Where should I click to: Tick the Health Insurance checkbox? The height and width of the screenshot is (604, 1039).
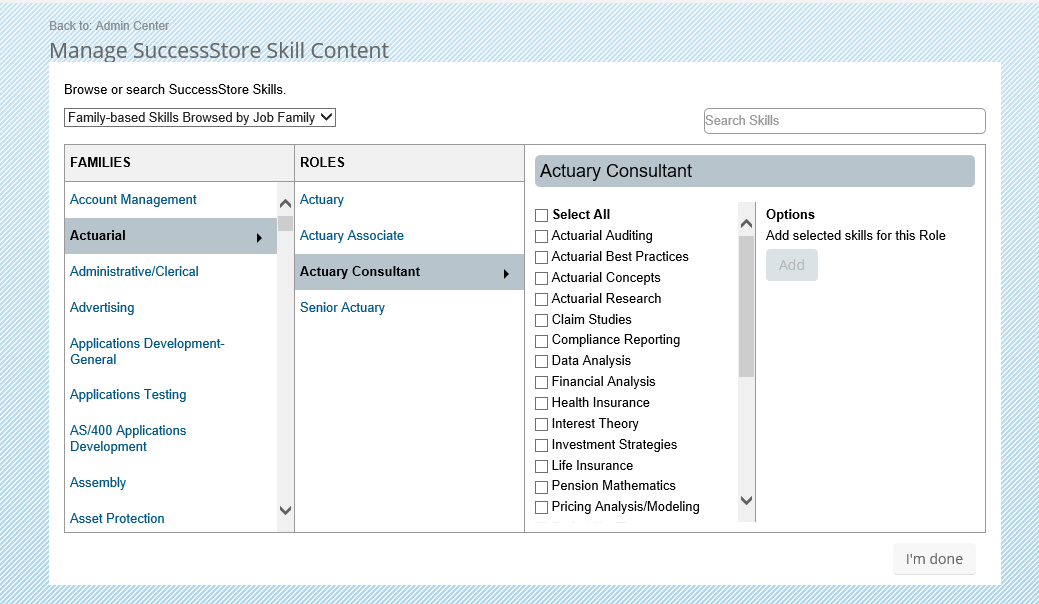541,403
